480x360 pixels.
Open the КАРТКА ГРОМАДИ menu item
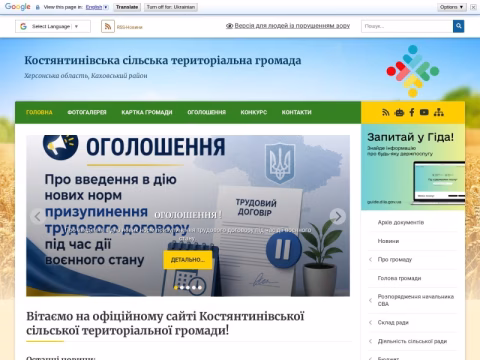pyautogui.click(x=147, y=112)
